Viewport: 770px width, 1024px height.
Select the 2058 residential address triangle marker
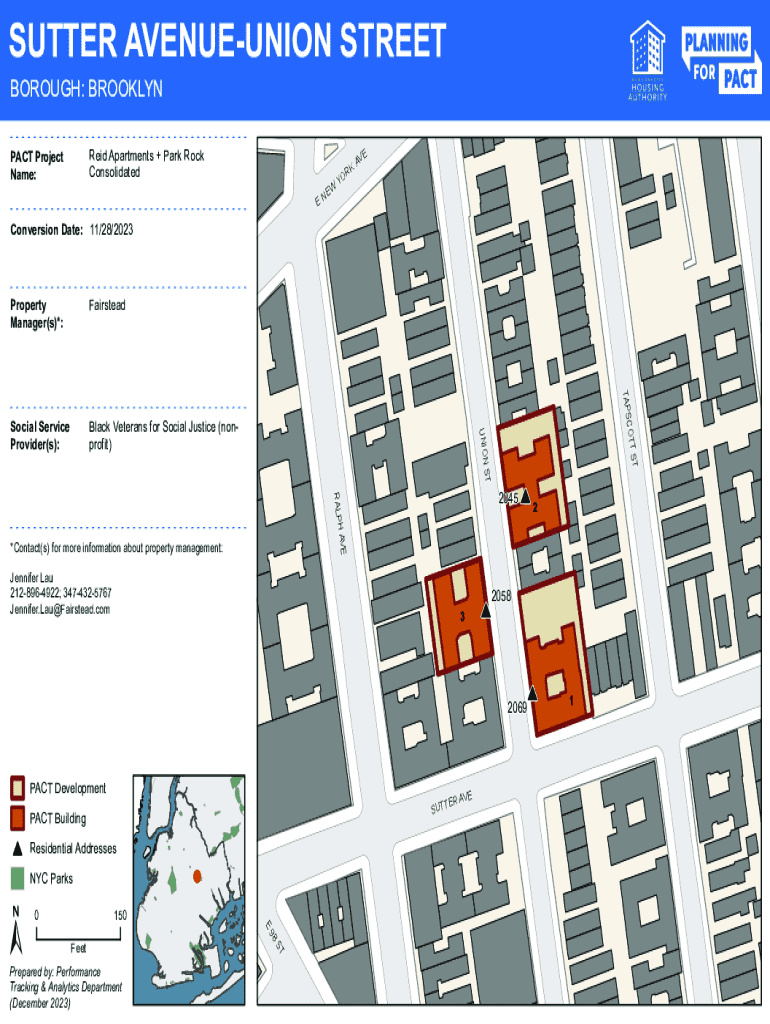pyautogui.click(x=486, y=610)
